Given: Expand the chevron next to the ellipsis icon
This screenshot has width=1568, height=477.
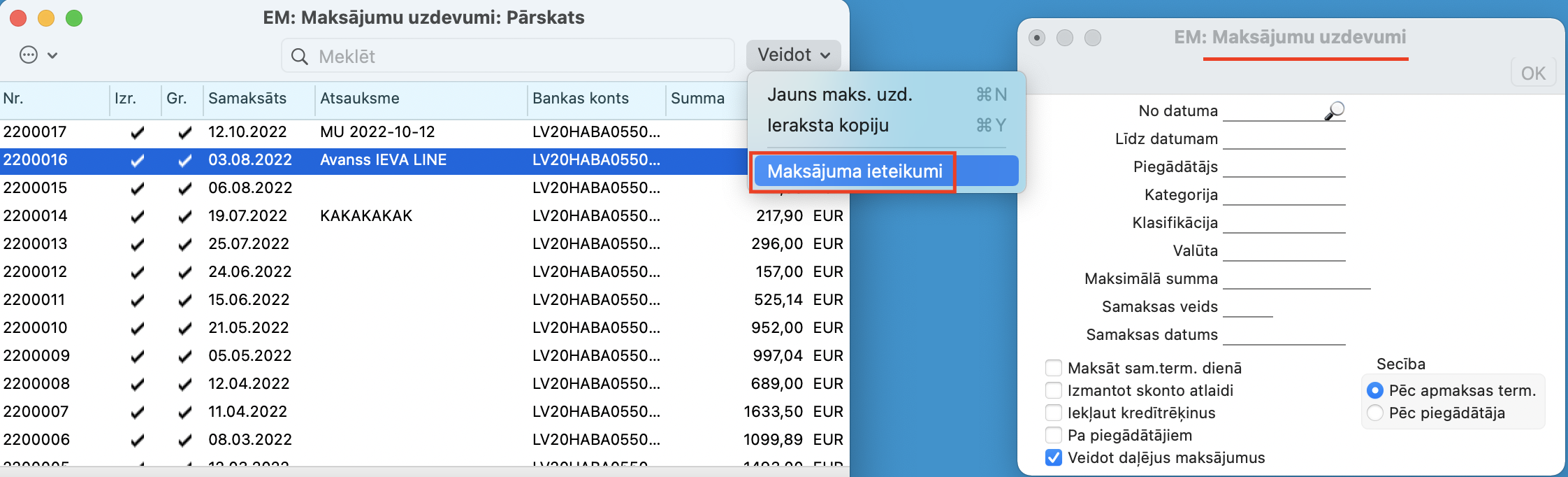Looking at the screenshot, I should click(52, 55).
